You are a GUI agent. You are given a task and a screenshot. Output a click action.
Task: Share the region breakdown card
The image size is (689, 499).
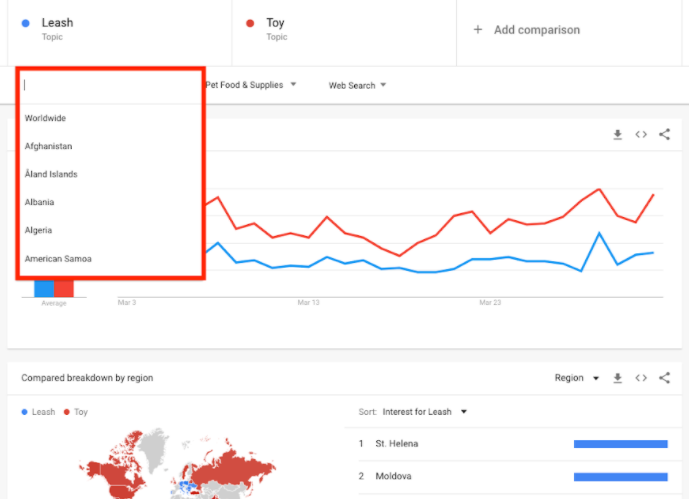(664, 378)
